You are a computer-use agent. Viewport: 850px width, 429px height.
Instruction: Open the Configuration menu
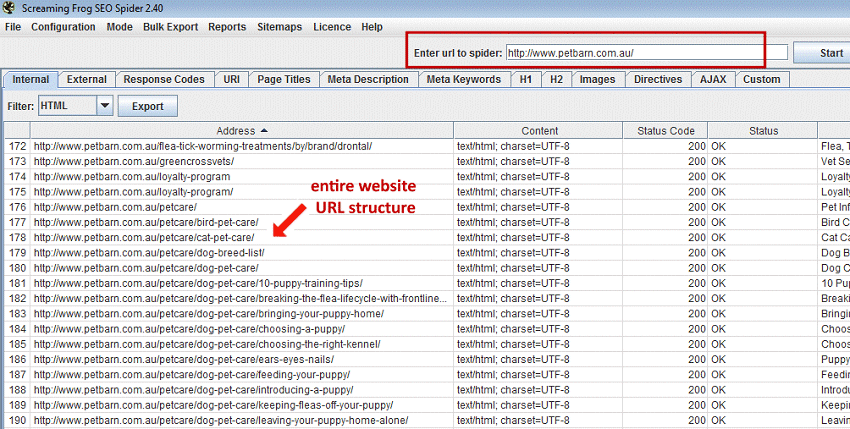pyautogui.click(x=63, y=27)
